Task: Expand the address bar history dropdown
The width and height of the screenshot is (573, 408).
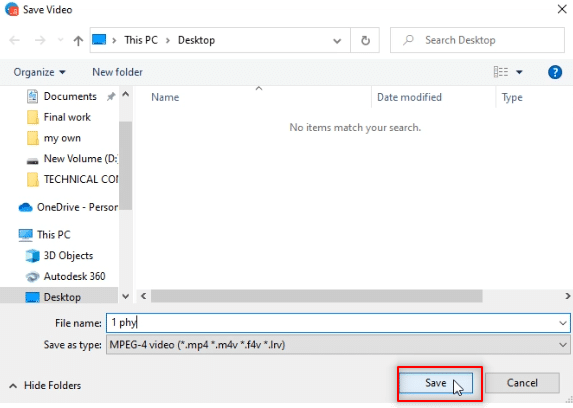Action: click(x=337, y=41)
